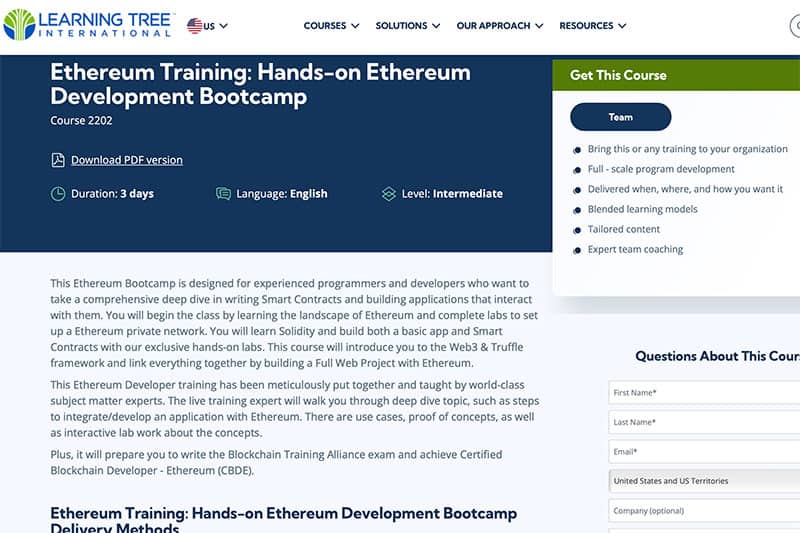Screen dimensions: 800x533
Task: Click the Team button
Action: tap(620, 117)
